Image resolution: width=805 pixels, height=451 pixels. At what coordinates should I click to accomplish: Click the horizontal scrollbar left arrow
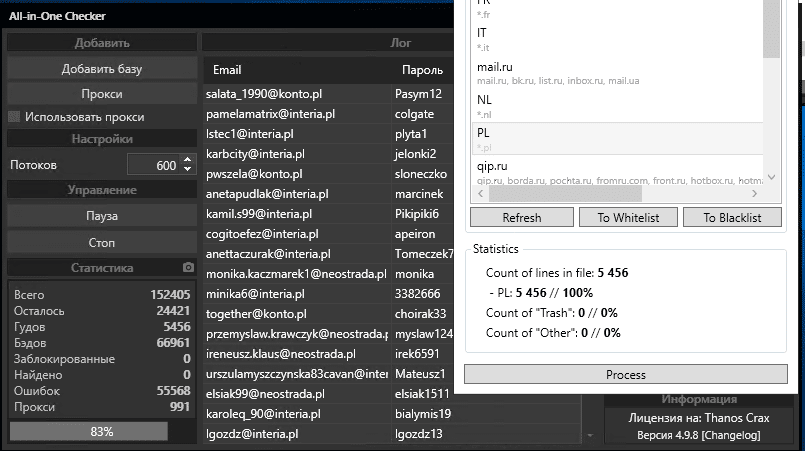click(481, 194)
